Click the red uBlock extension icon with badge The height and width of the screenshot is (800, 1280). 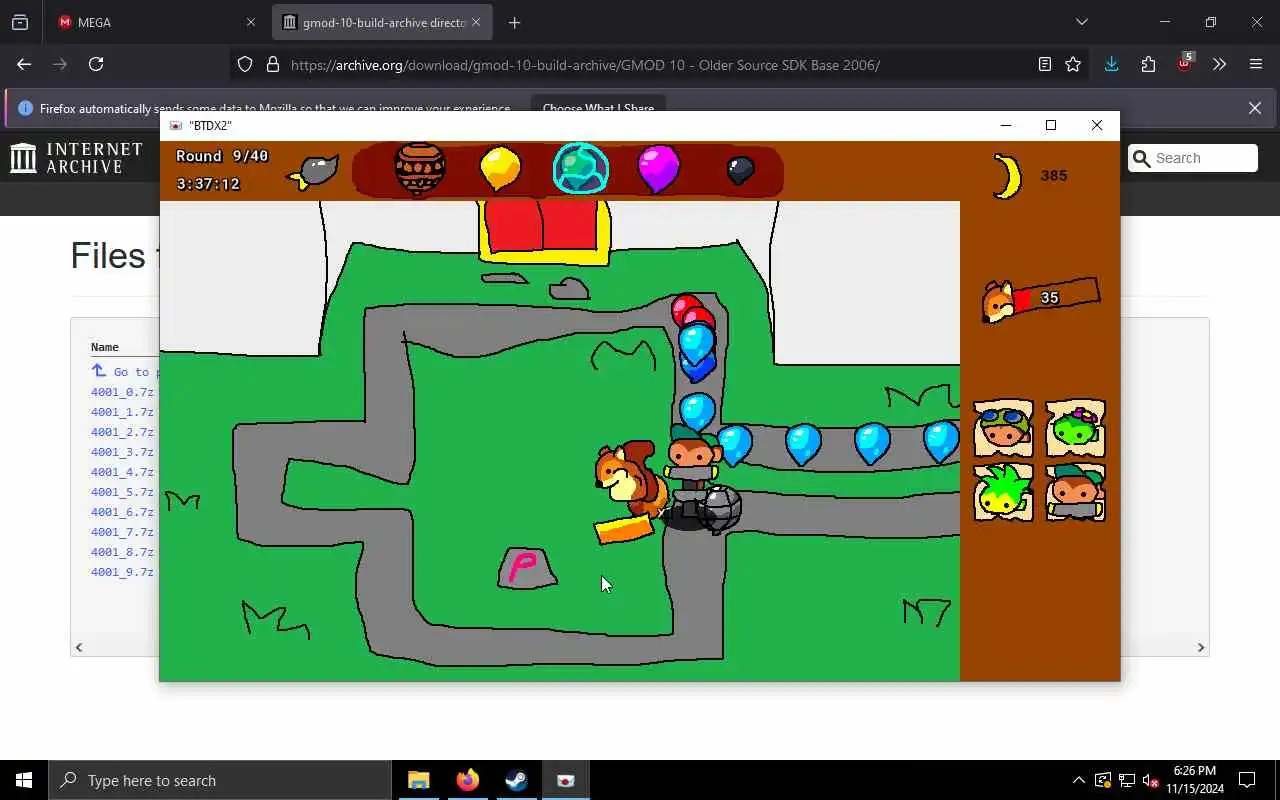(x=1185, y=62)
